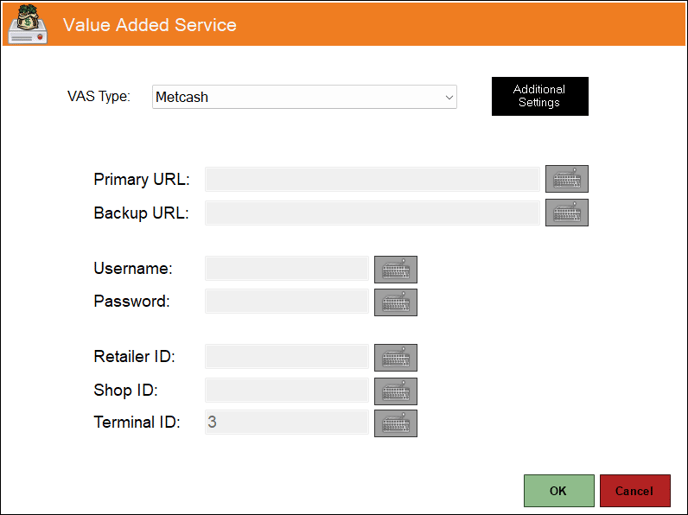688x515 pixels.
Task: Open Additional Settings
Action: 540,96
